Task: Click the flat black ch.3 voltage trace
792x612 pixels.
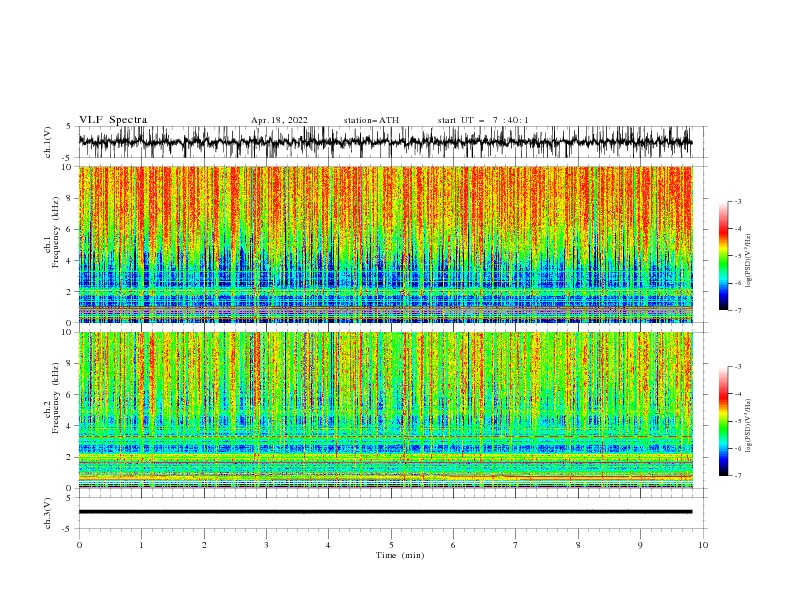Action: point(385,512)
